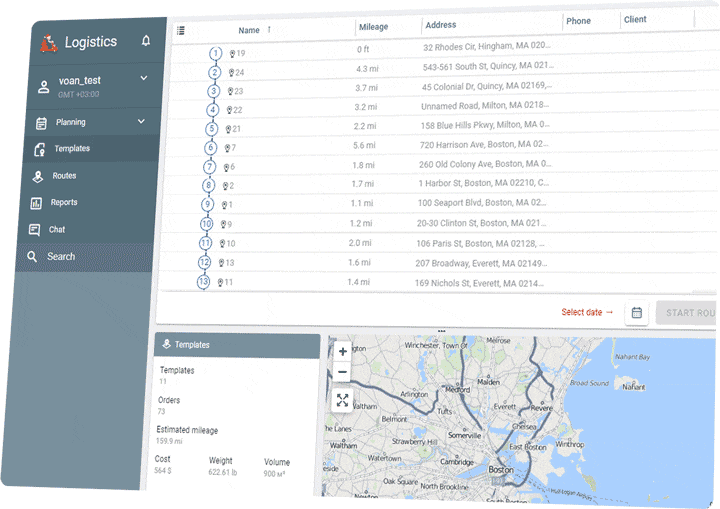This screenshot has height=509, width=720.
Task: Click the Planning calendar icon
Action: click(41, 123)
